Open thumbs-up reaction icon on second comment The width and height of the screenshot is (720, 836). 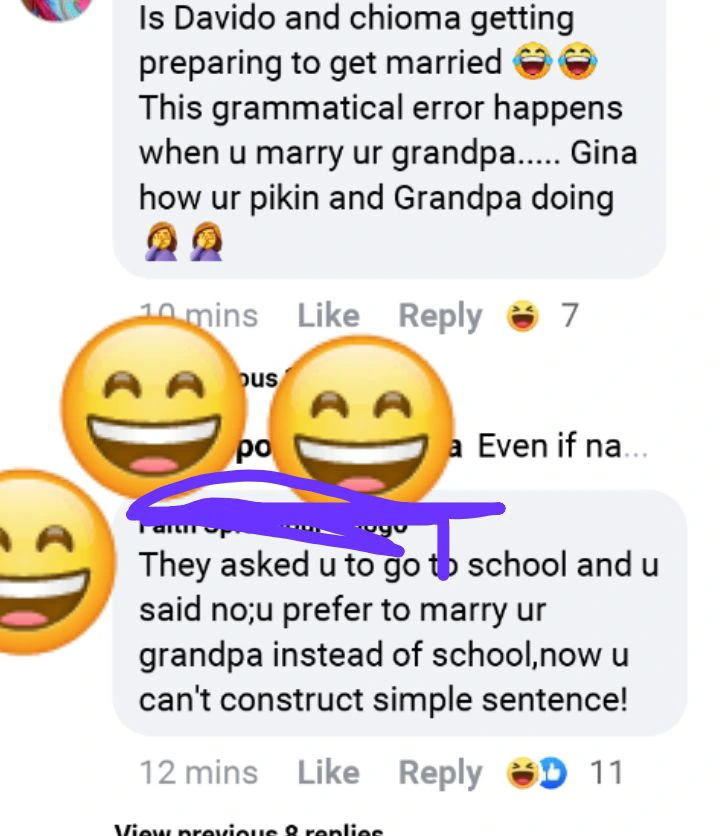(553, 773)
